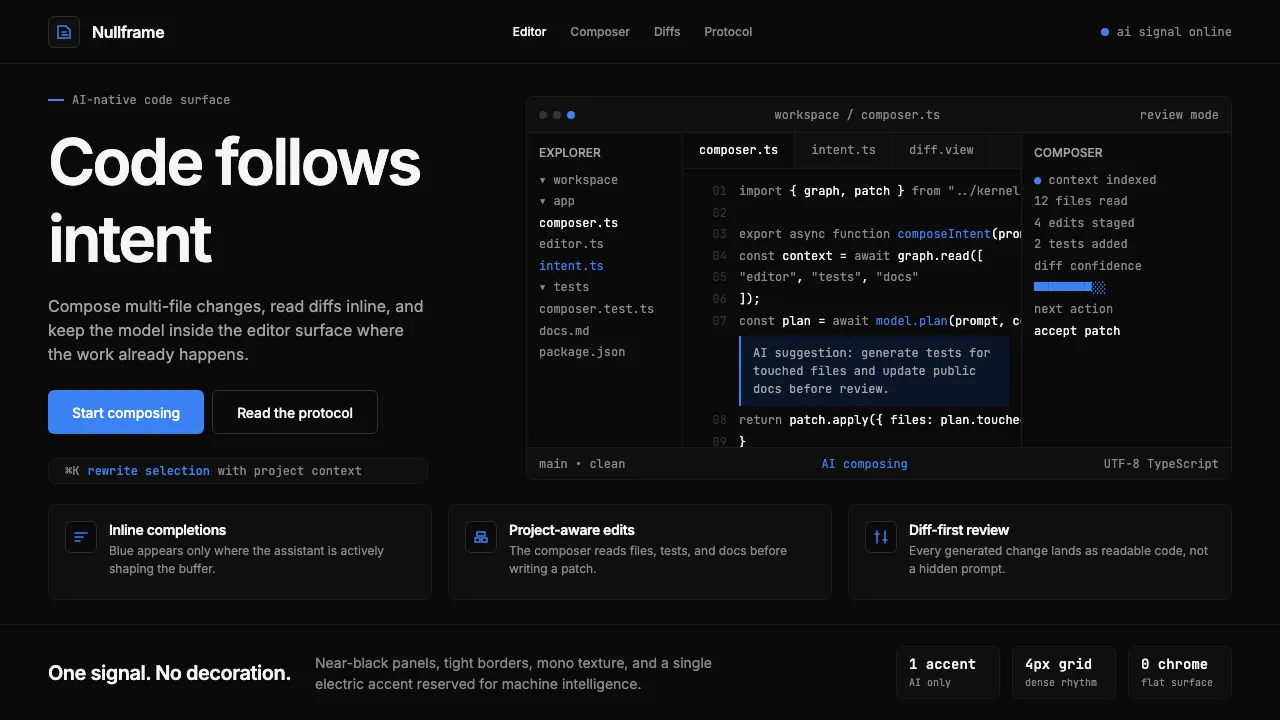Open the Editor nav item
The height and width of the screenshot is (720, 1280).
529,32
